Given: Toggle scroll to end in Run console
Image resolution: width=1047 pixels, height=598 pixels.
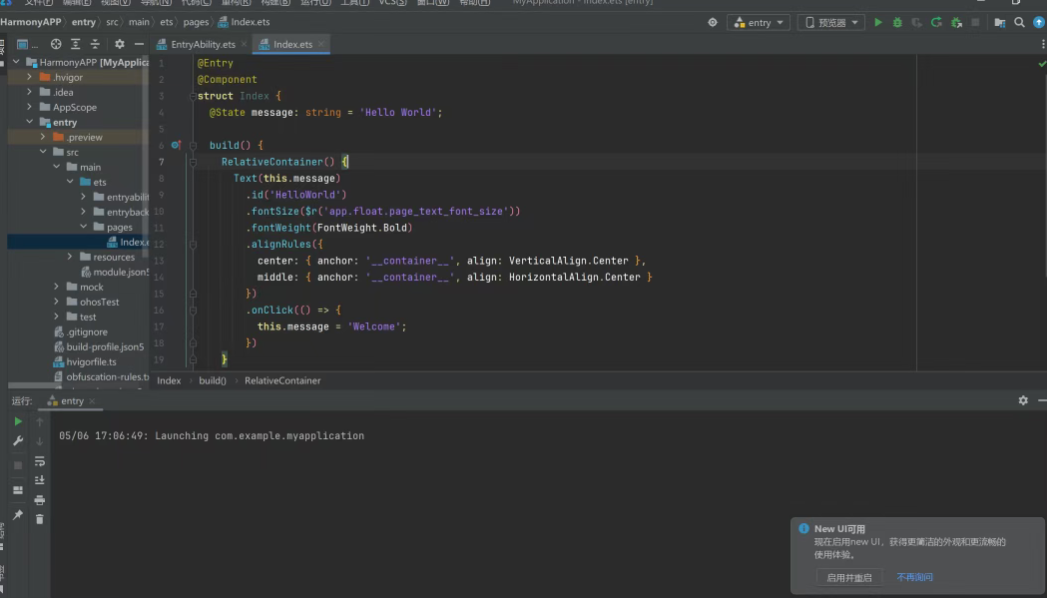Looking at the screenshot, I should [x=39, y=480].
